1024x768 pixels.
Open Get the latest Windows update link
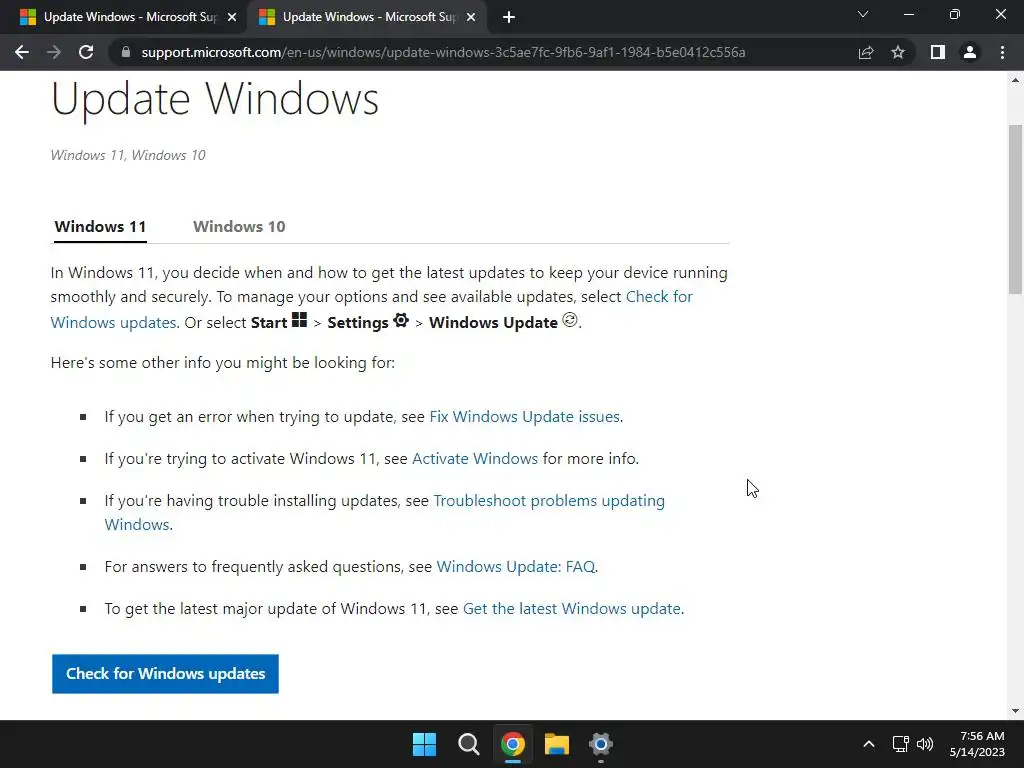click(x=572, y=609)
